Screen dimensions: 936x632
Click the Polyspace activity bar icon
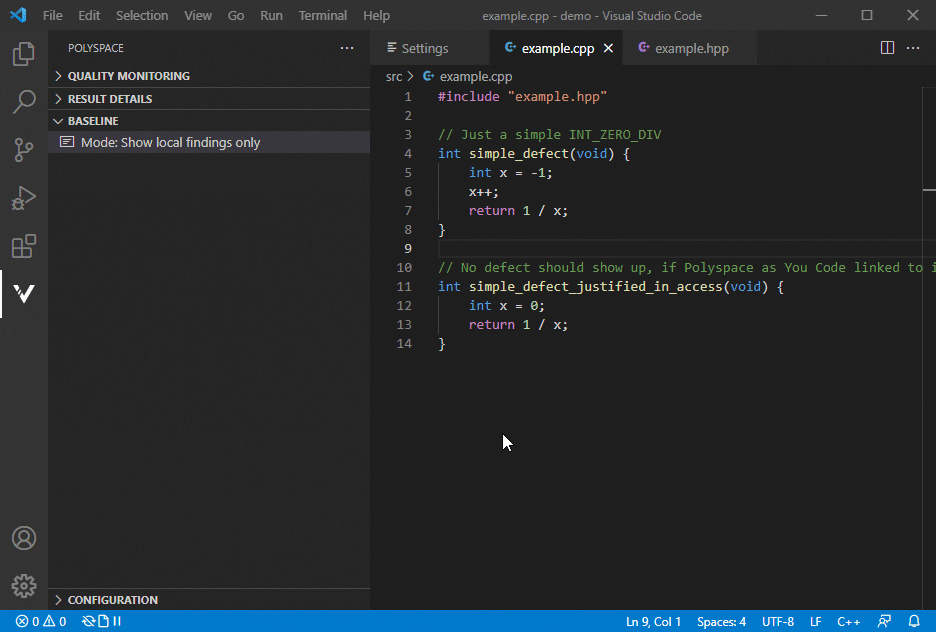tap(24, 294)
